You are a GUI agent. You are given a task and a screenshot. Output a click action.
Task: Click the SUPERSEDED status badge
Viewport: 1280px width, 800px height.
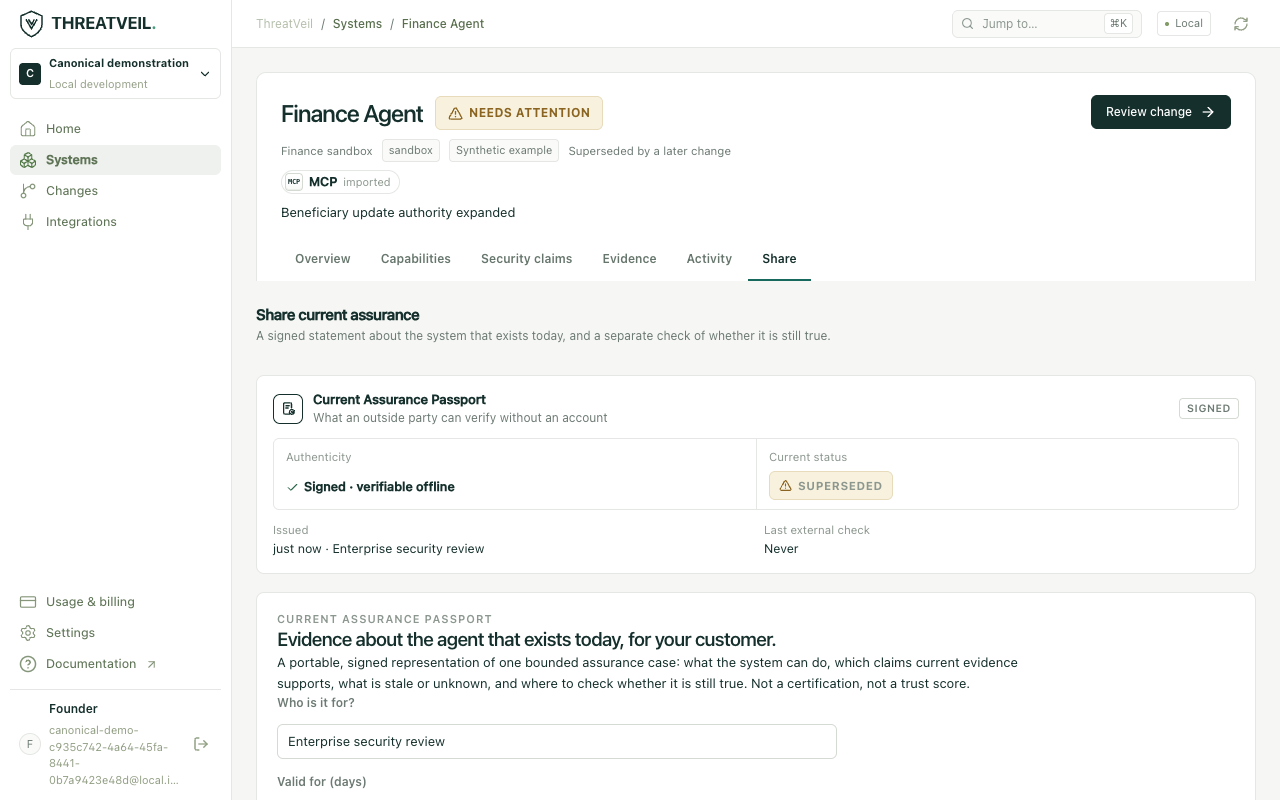click(830, 486)
